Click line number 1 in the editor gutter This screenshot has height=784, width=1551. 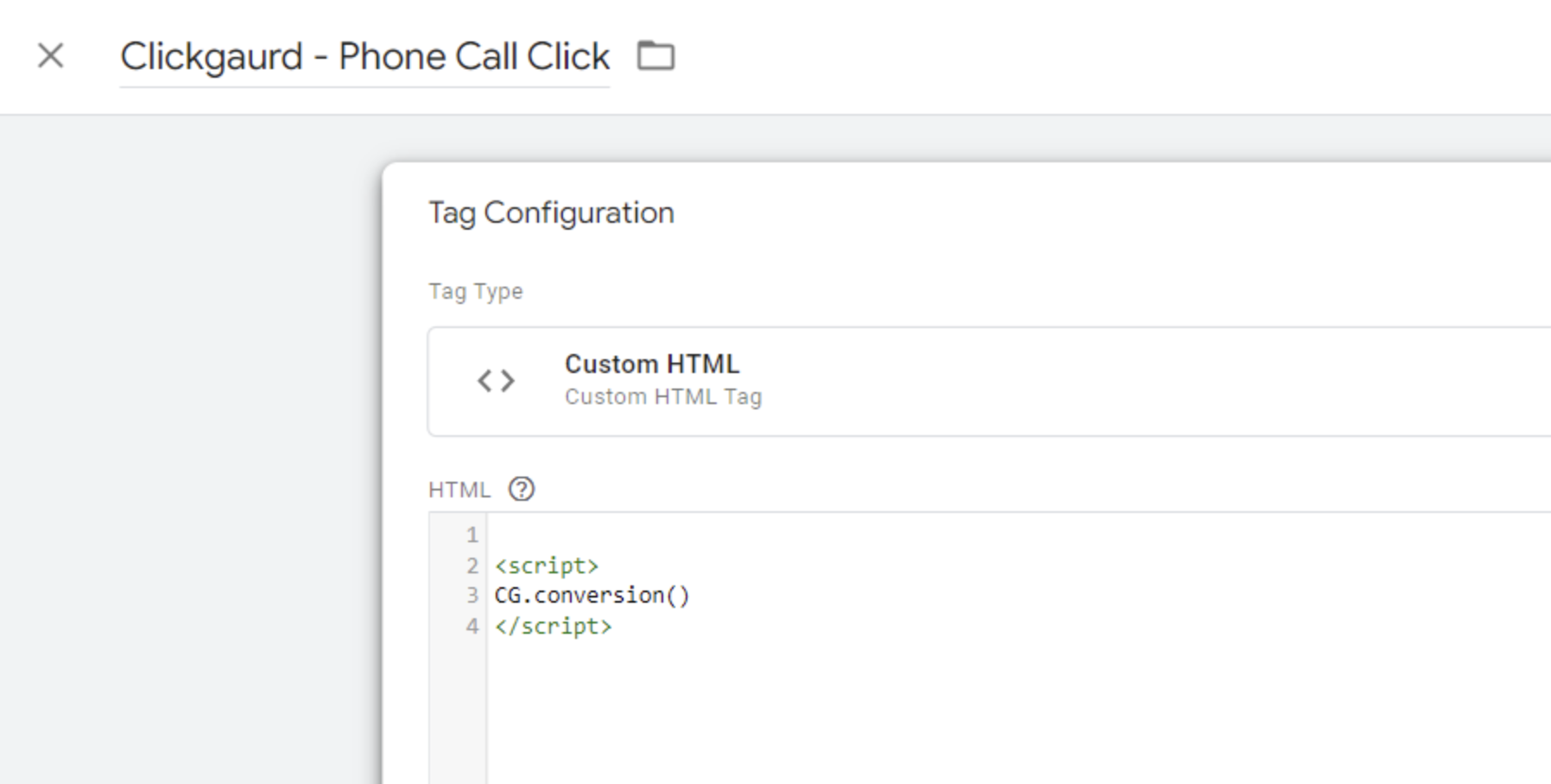click(472, 535)
